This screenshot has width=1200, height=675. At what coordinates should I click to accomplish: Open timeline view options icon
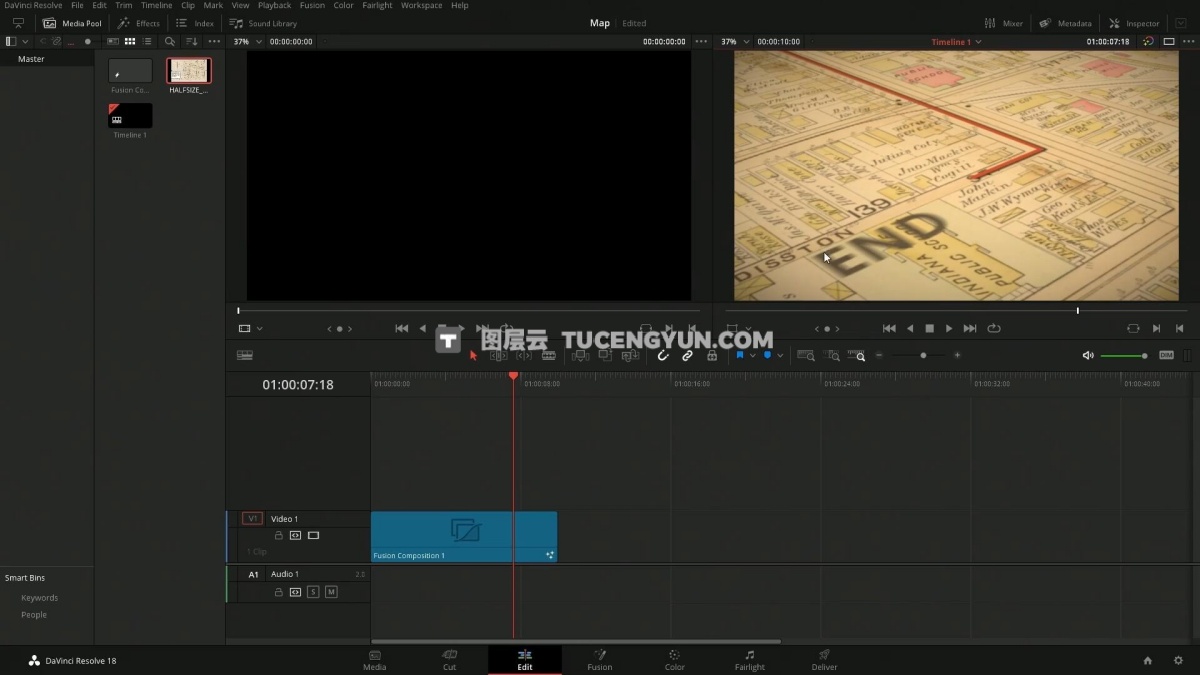click(245, 355)
